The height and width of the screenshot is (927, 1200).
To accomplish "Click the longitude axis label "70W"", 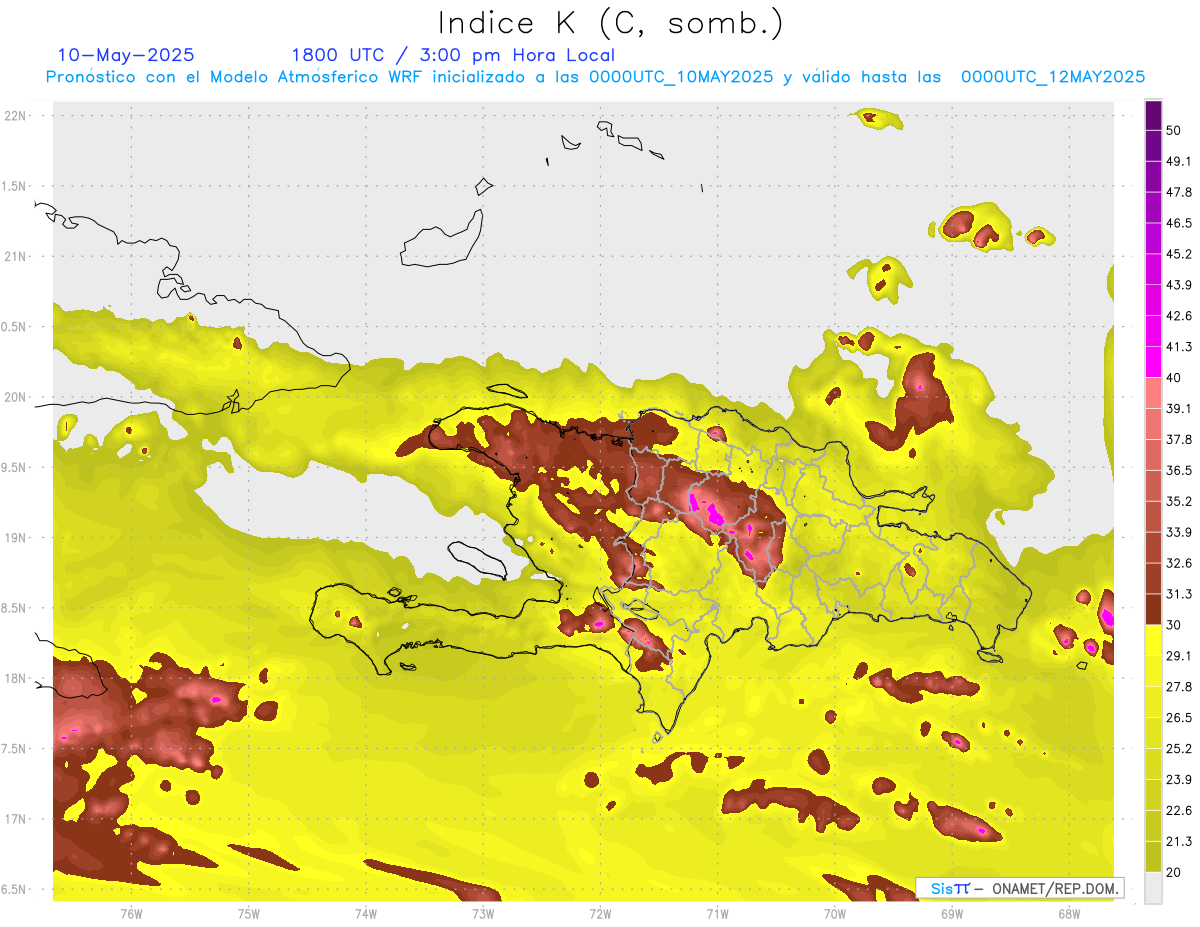I will pyautogui.click(x=835, y=915).
